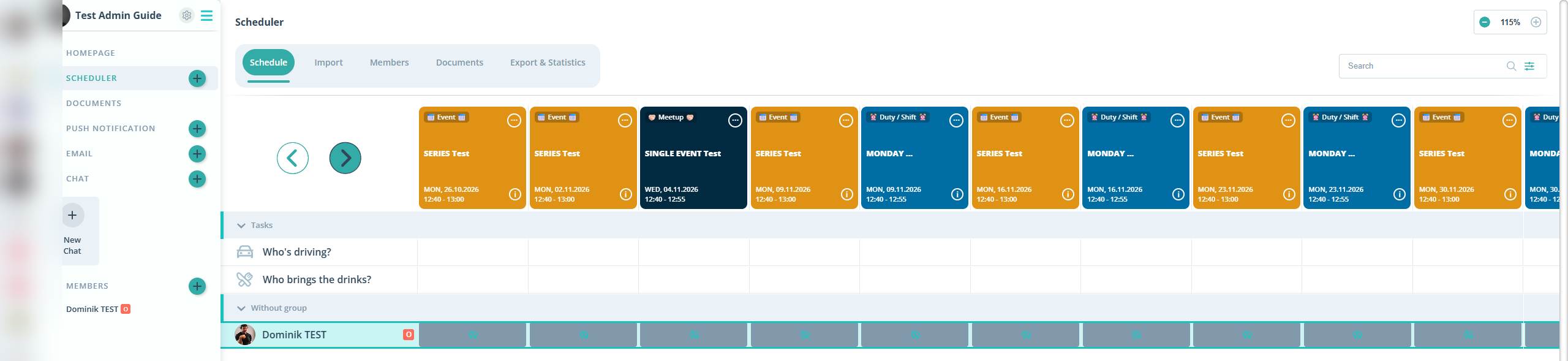Toggle Dominik TEST attendance for 09.11.2026 Duty/Shift
Screen dimensions: 1568x361
[x=915, y=335]
